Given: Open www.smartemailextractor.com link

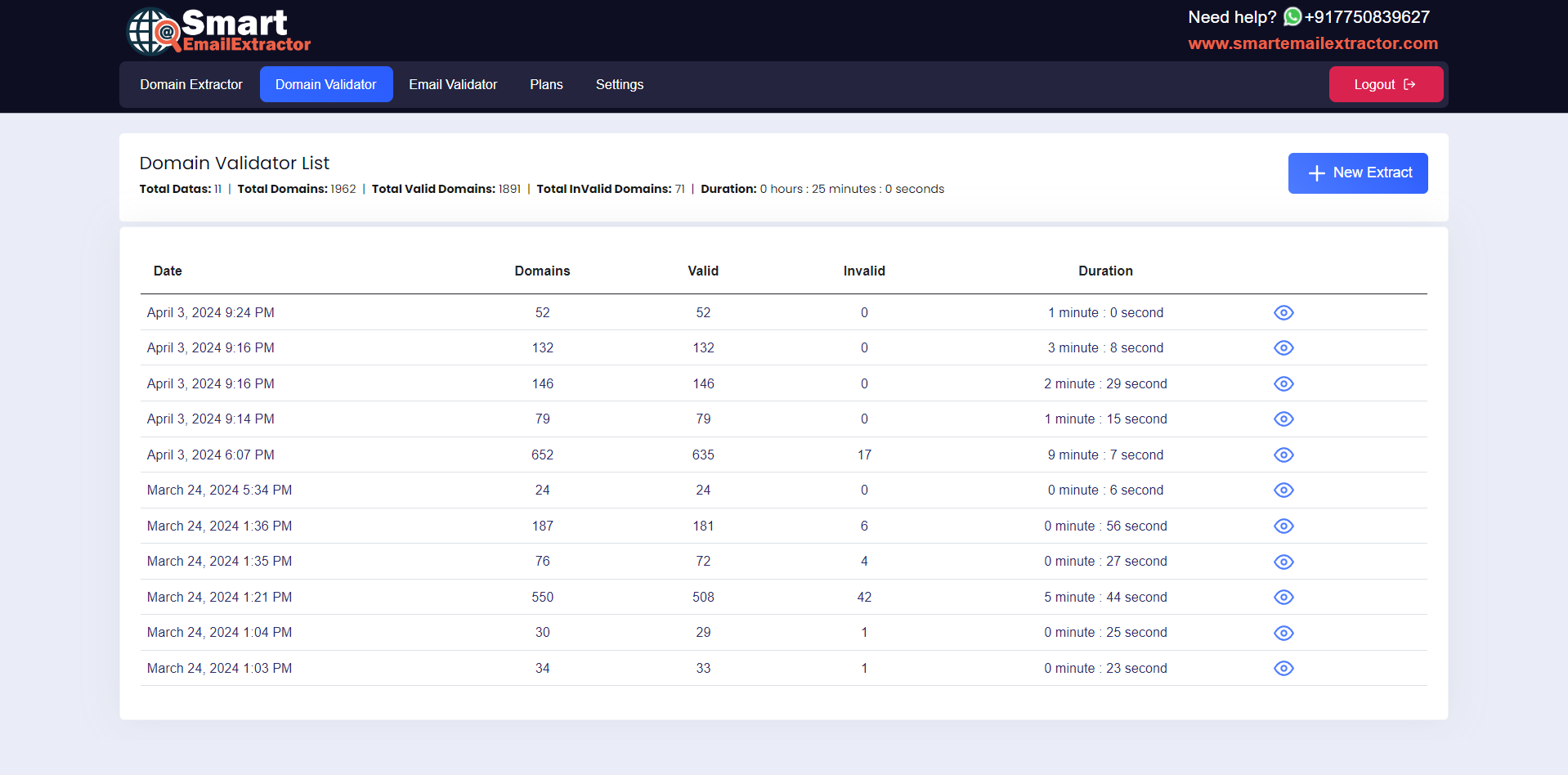Looking at the screenshot, I should coord(1313,43).
